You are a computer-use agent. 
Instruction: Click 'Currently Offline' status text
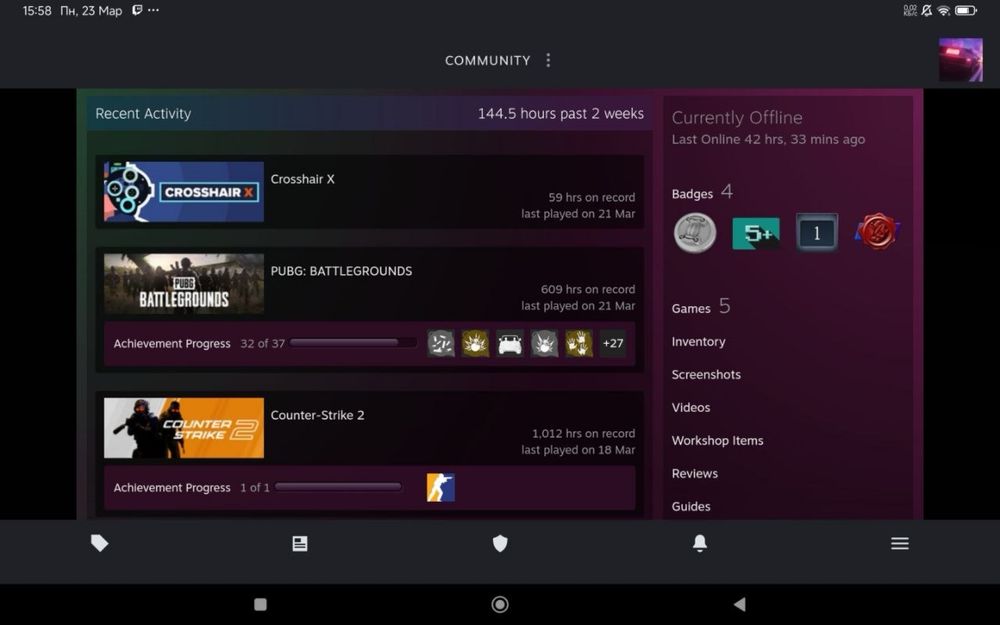737,117
